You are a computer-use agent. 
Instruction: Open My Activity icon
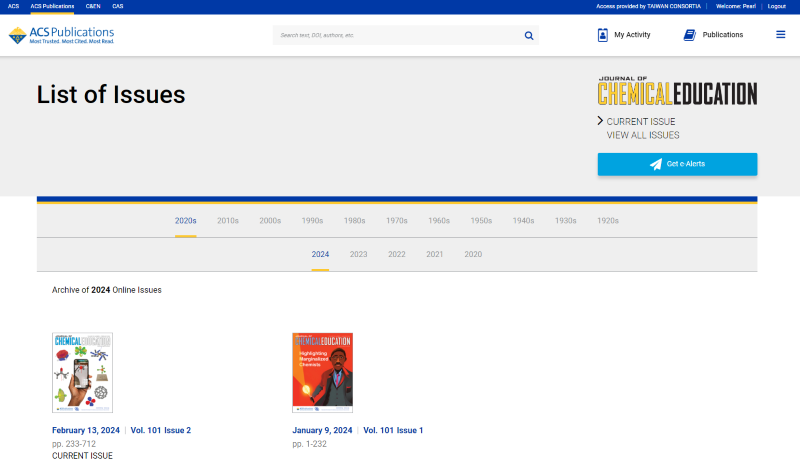pos(603,35)
